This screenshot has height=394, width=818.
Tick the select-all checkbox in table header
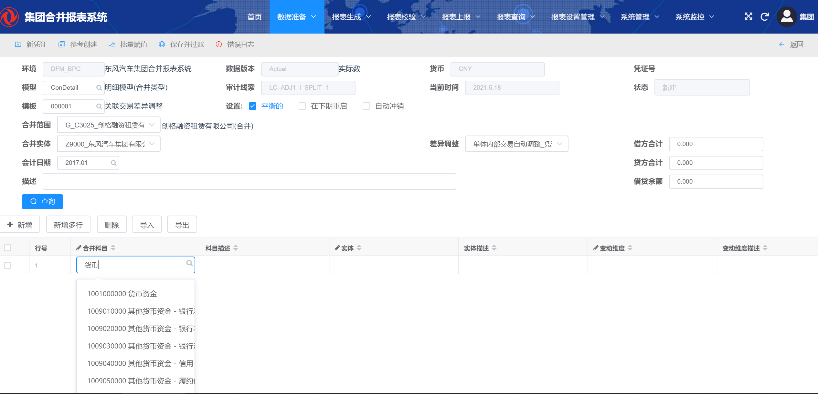(x=7, y=248)
